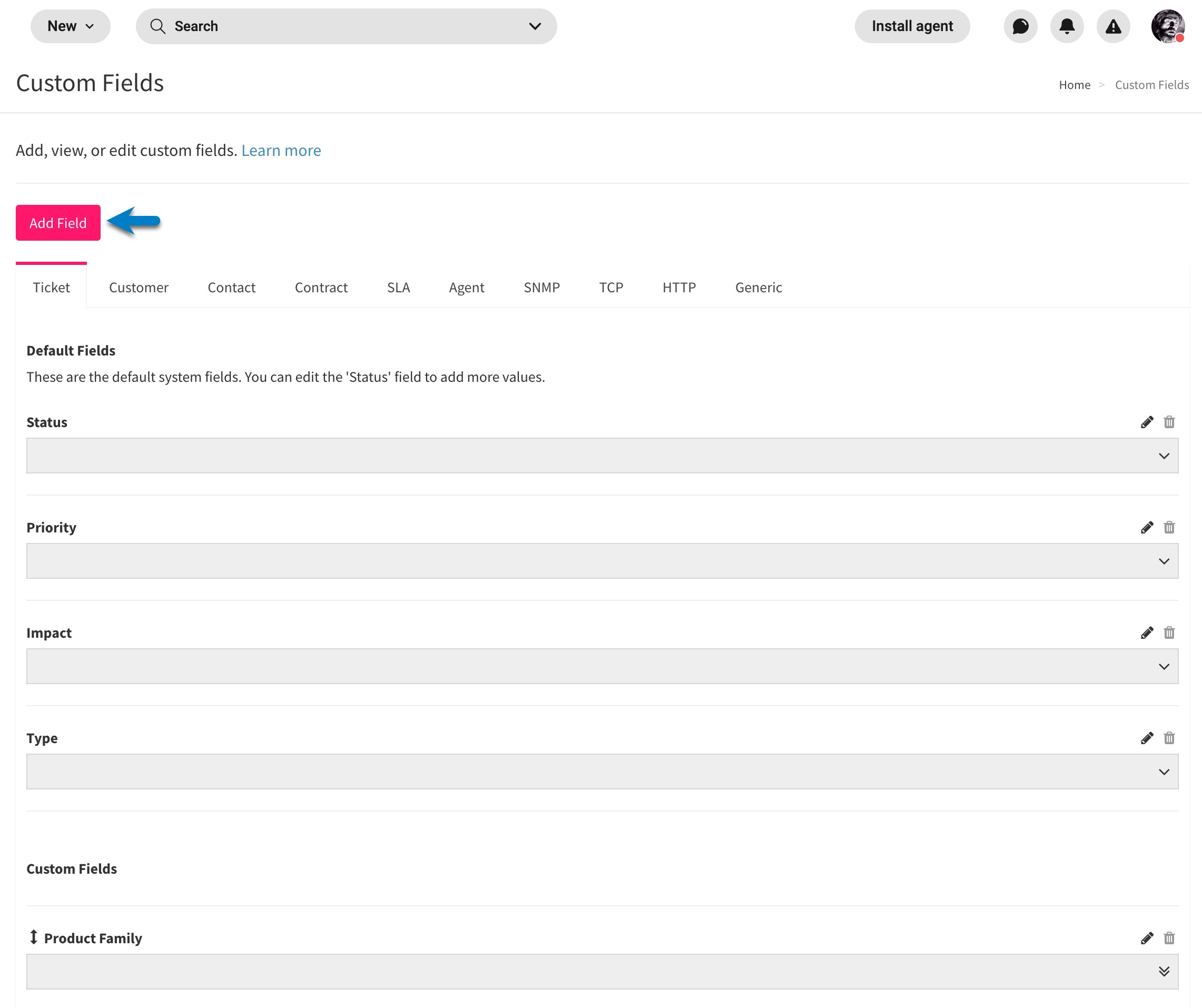This screenshot has width=1202, height=1008.
Task: Edit the Product Family custom field
Action: [1147, 937]
